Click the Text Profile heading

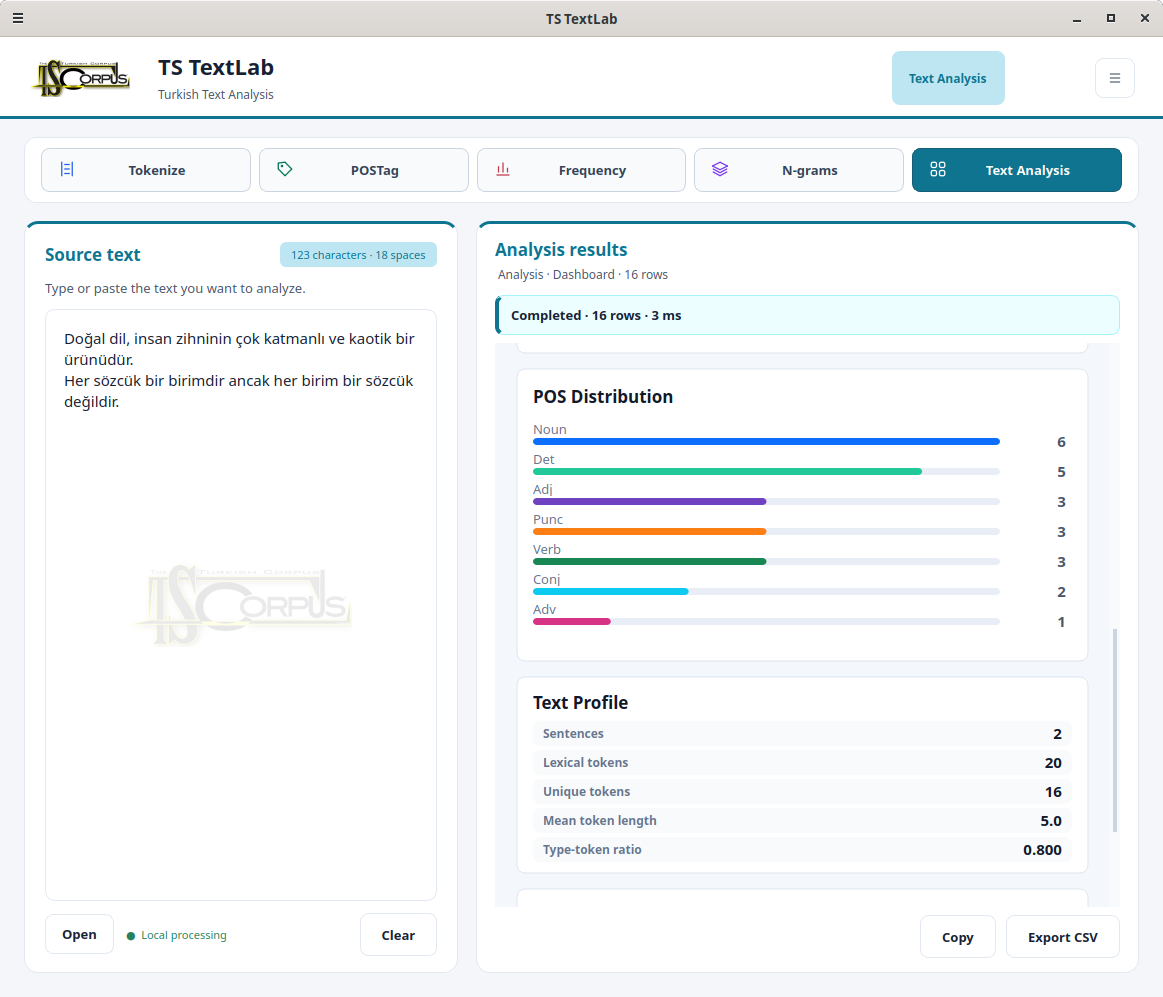click(x=581, y=702)
